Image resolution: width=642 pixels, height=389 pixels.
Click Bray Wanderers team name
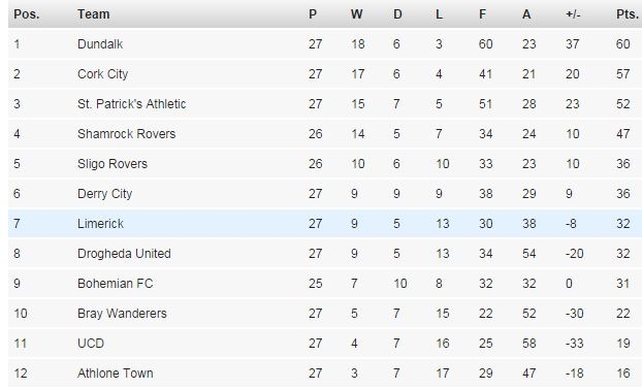pos(122,313)
